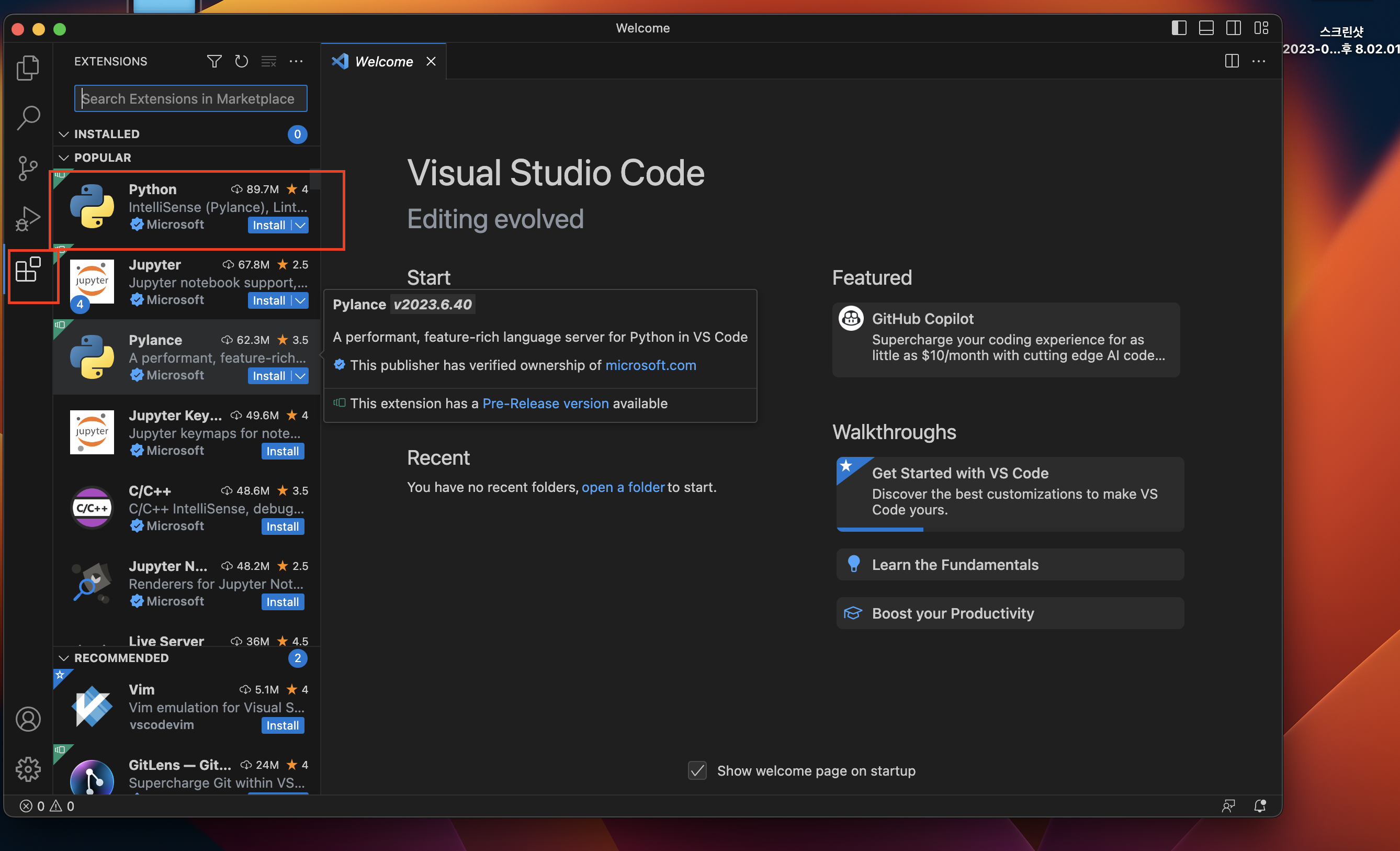The width and height of the screenshot is (1400, 851).
Task: Open the Explorer view icon
Action: (27, 68)
